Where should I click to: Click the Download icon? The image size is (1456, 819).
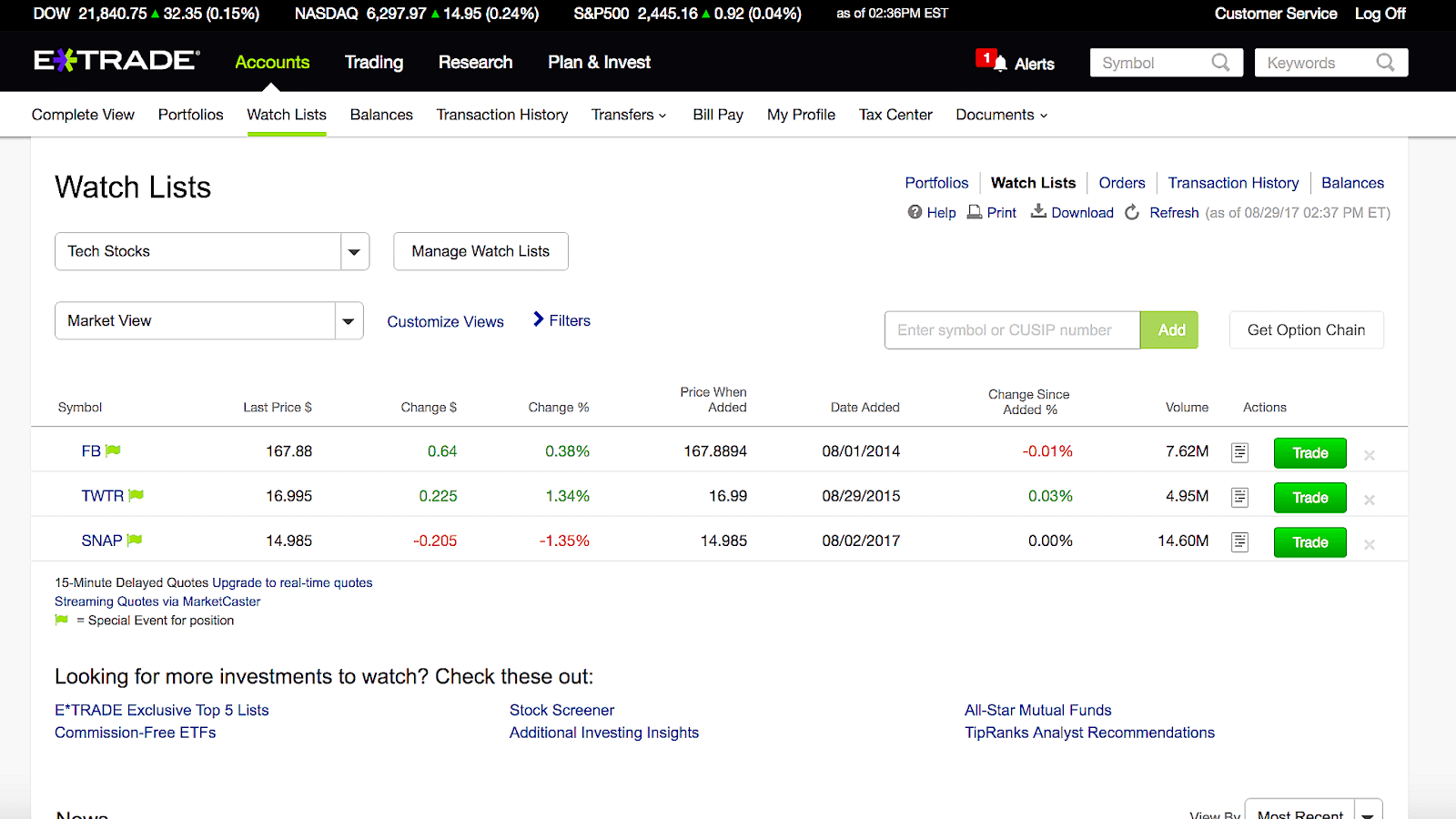tap(1038, 212)
